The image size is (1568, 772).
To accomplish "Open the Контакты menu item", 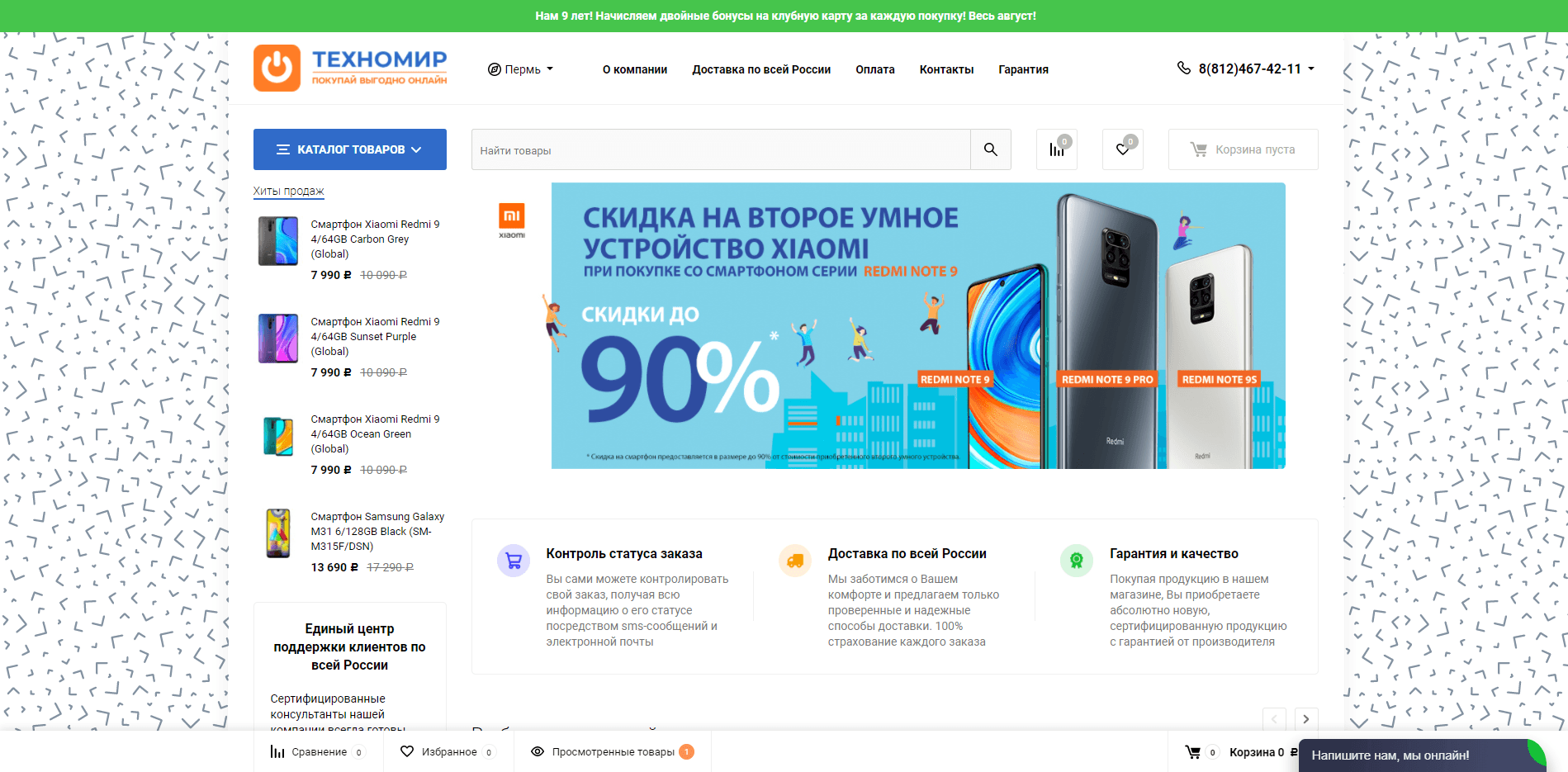I will [946, 69].
